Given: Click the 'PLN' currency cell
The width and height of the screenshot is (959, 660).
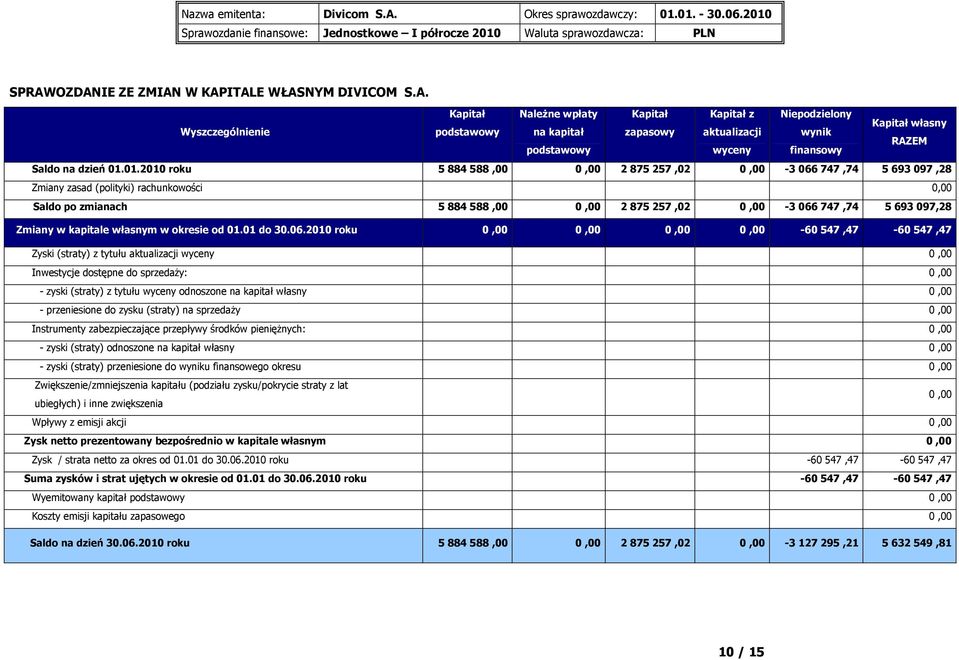Looking at the screenshot, I should point(704,33).
